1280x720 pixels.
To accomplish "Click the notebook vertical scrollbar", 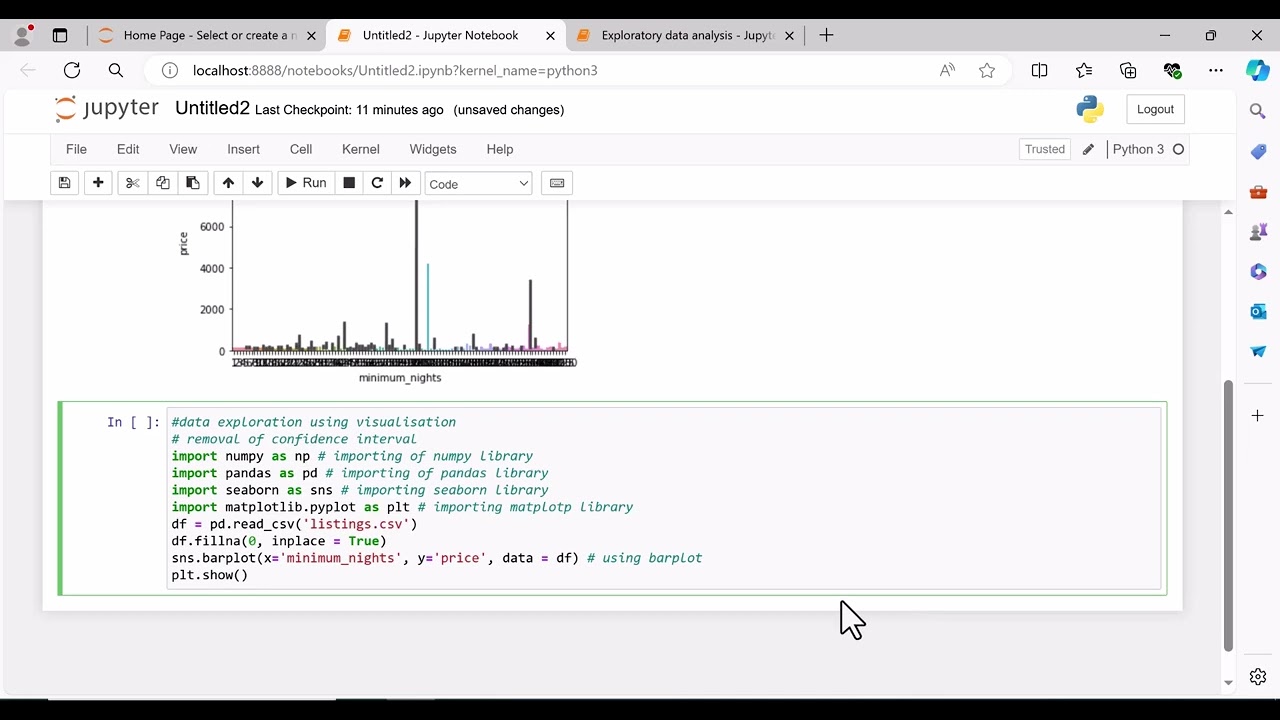I will point(1229,515).
